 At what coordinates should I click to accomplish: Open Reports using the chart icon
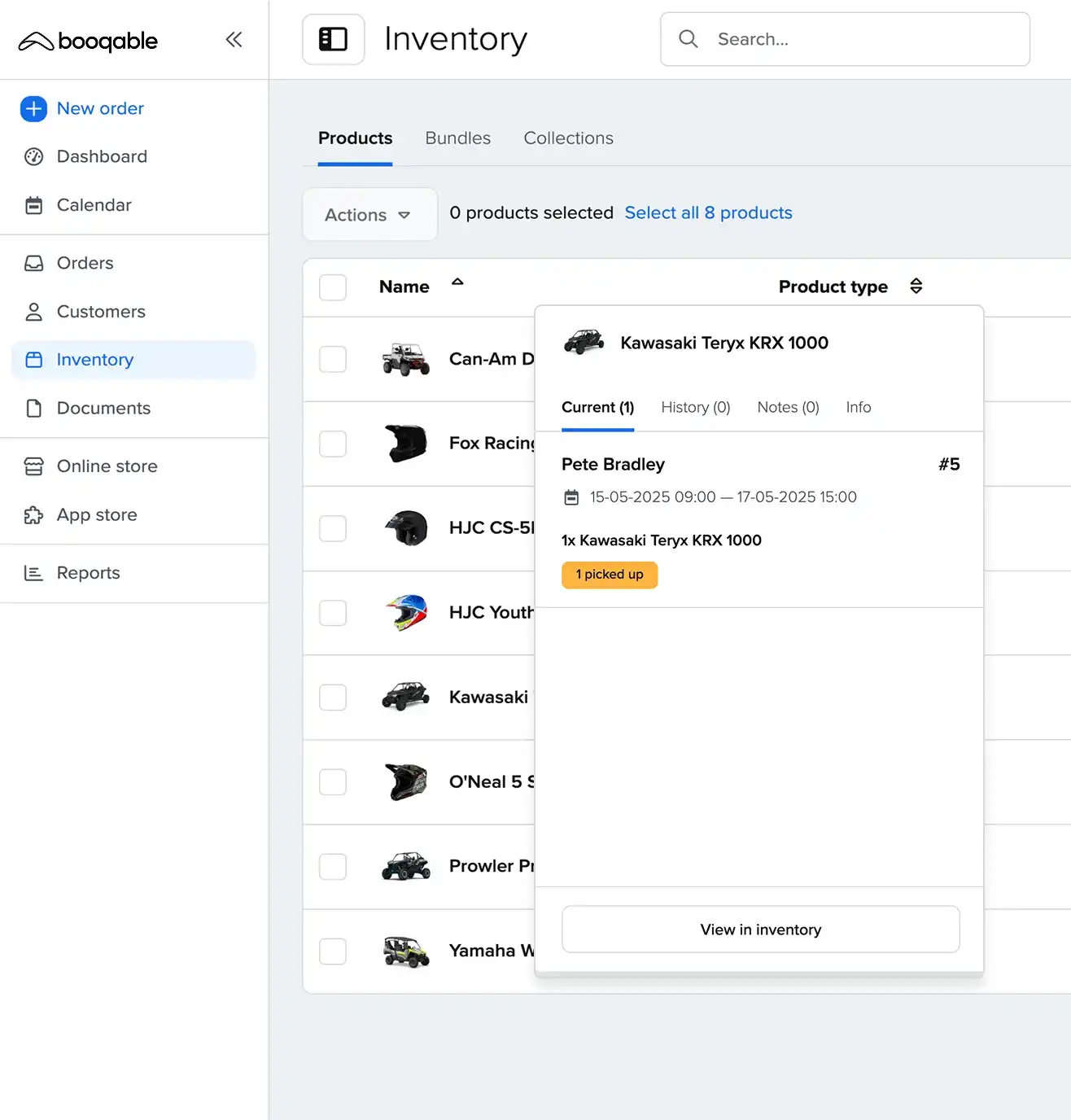click(33, 573)
